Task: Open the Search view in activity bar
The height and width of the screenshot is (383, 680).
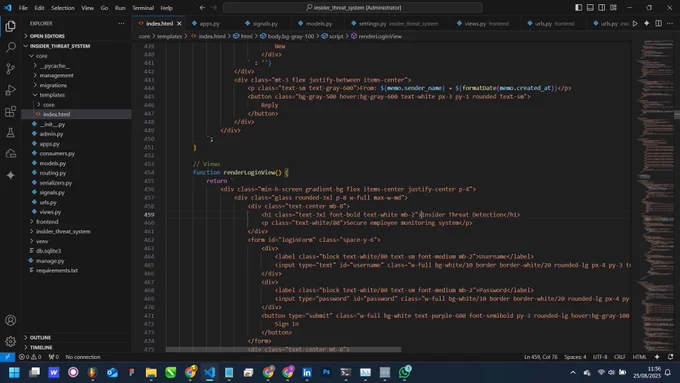Action: pos(10,47)
